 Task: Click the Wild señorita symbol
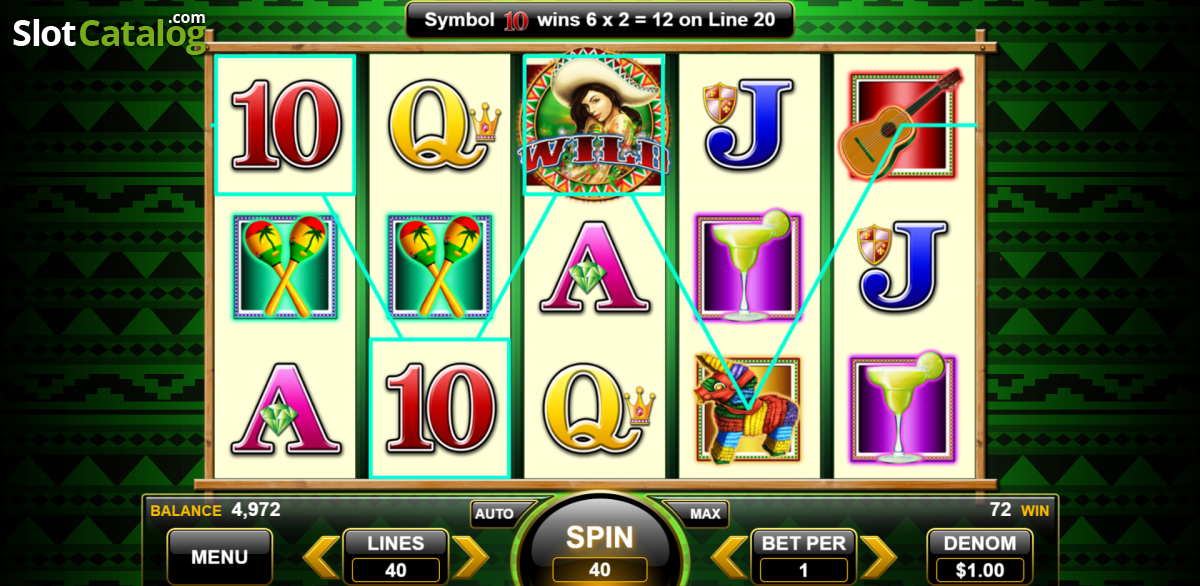tap(592, 123)
